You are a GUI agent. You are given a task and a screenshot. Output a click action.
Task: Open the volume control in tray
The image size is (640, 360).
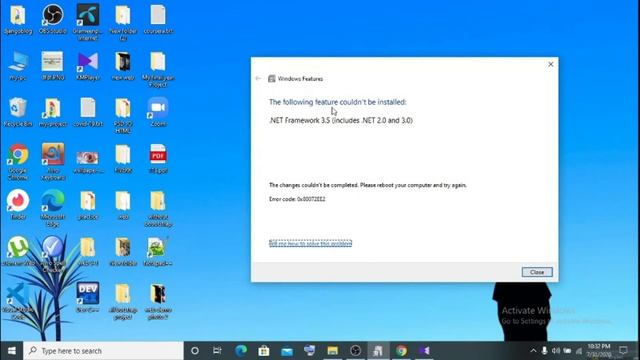[556, 351]
